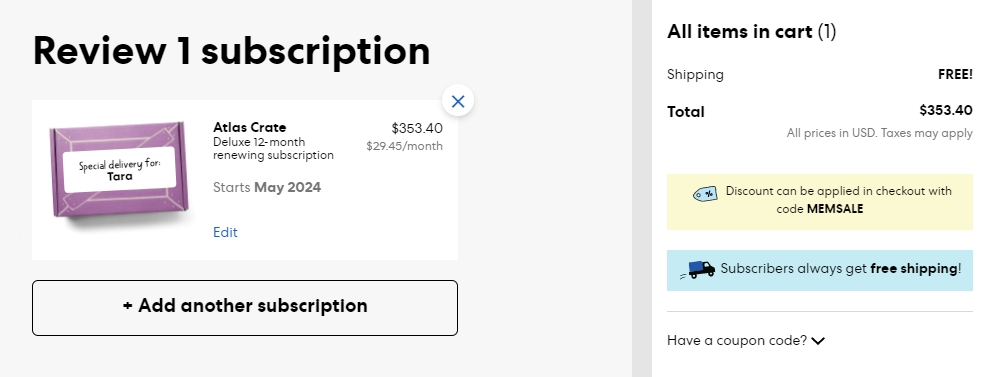Click the purple crate box image

pos(120,170)
